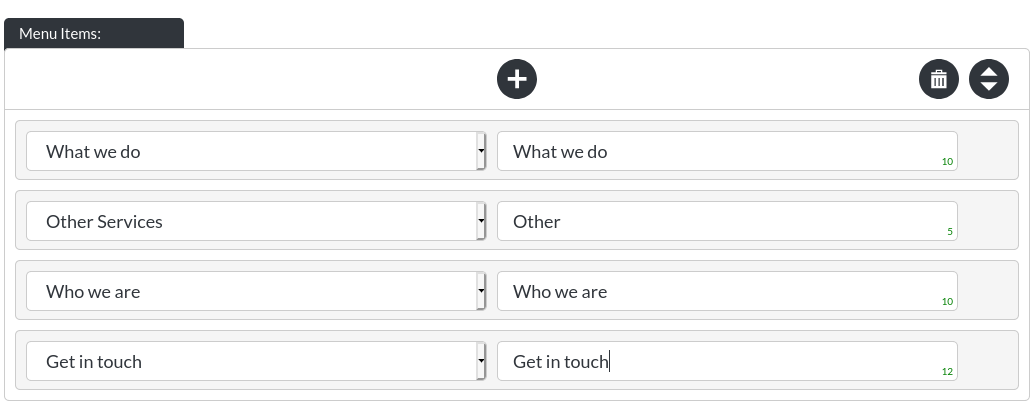The image size is (1034, 419).
Task: Click grey row area right of 'Other' field
Action: coord(987,222)
